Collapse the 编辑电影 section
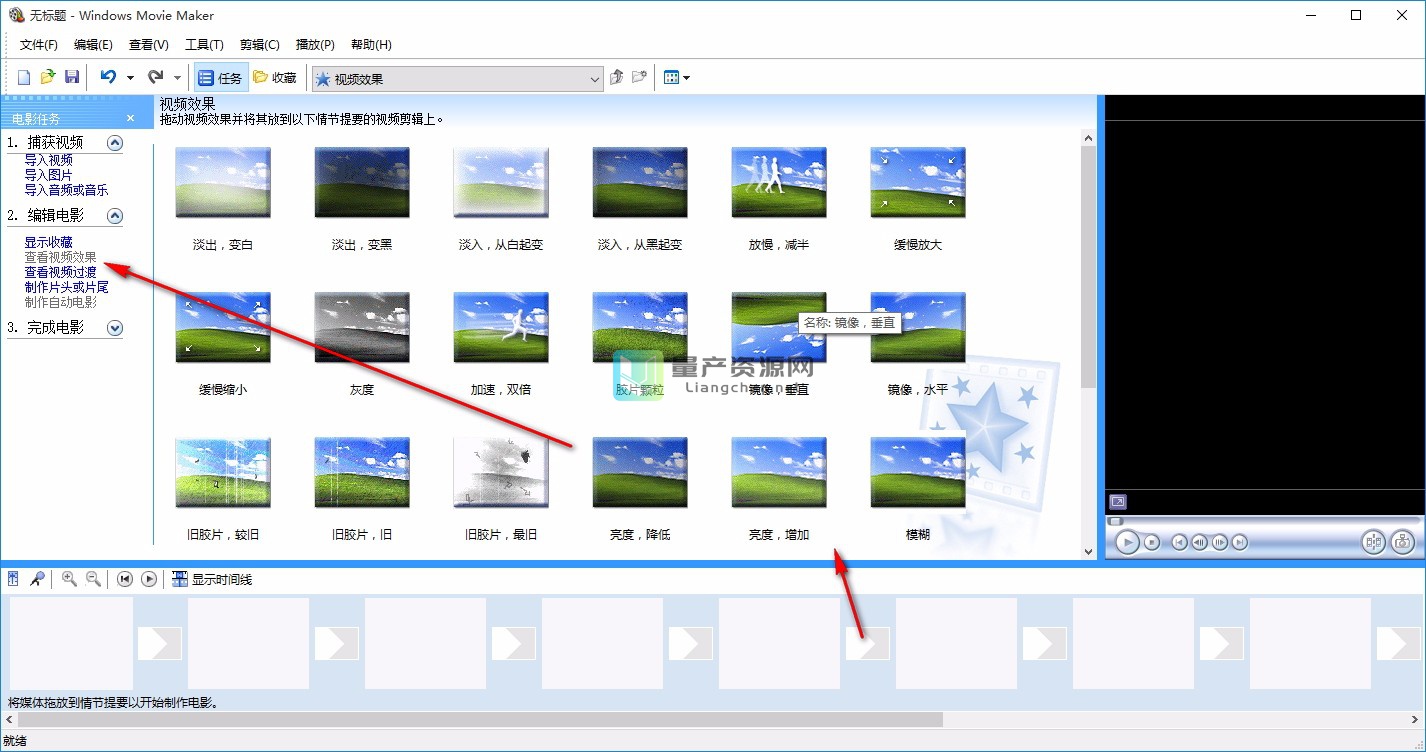 tap(115, 216)
